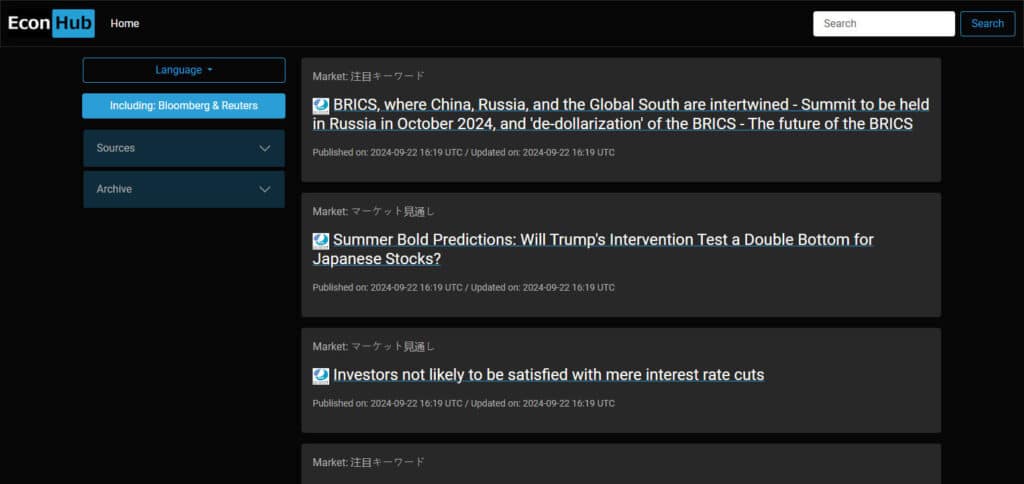
Task: Toggle the Including: Bloomberg & Reuters filter
Action: tap(184, 106)
